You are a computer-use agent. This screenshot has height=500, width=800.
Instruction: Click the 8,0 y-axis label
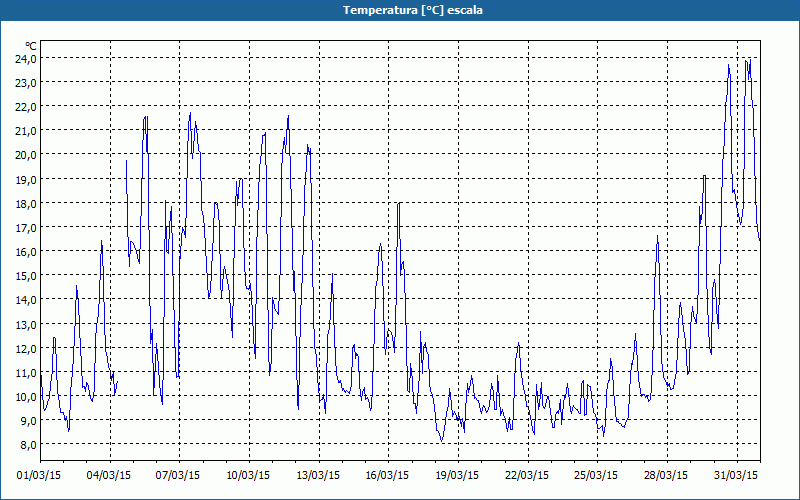(28, 445)
